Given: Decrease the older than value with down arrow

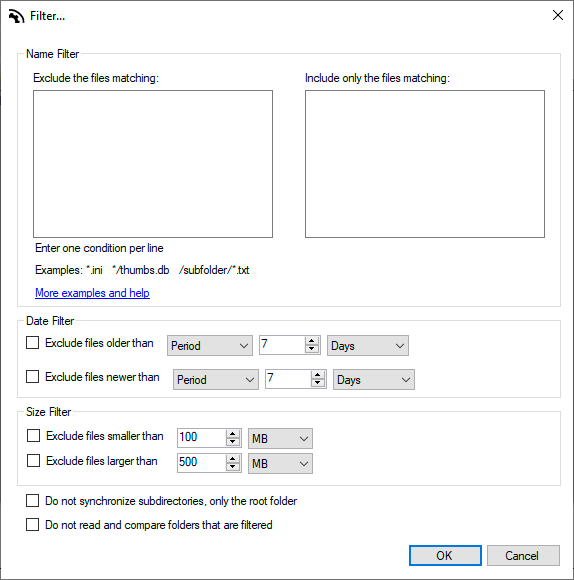Looking at the screenshot, I should pyautogui.click(x=312, y=349).
